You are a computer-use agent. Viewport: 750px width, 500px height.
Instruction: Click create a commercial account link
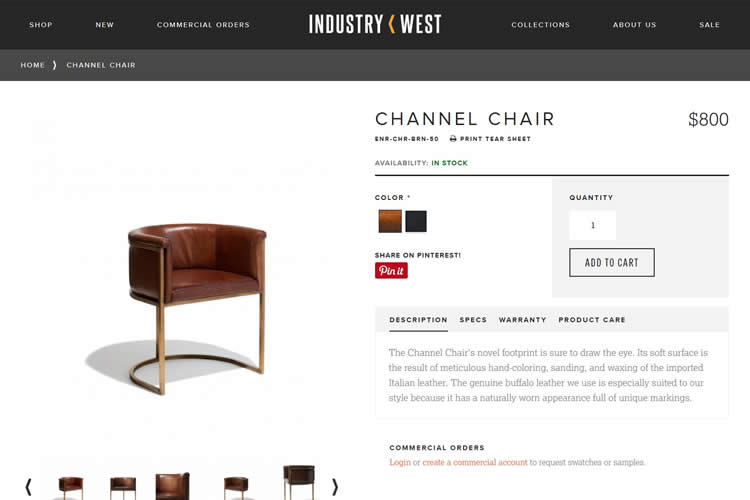474,462
